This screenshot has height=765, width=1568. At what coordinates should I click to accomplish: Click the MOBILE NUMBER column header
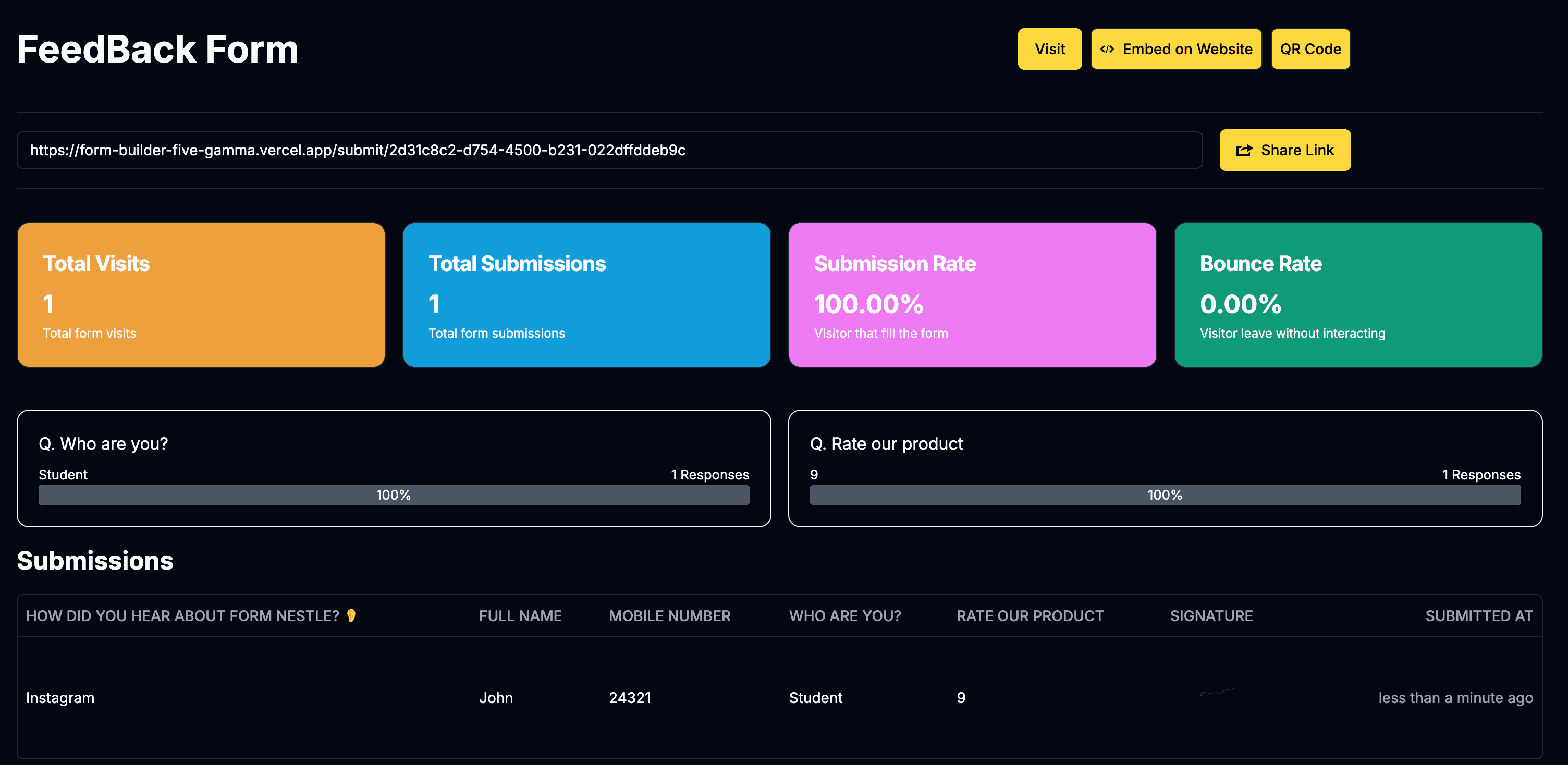pos(669,616)
